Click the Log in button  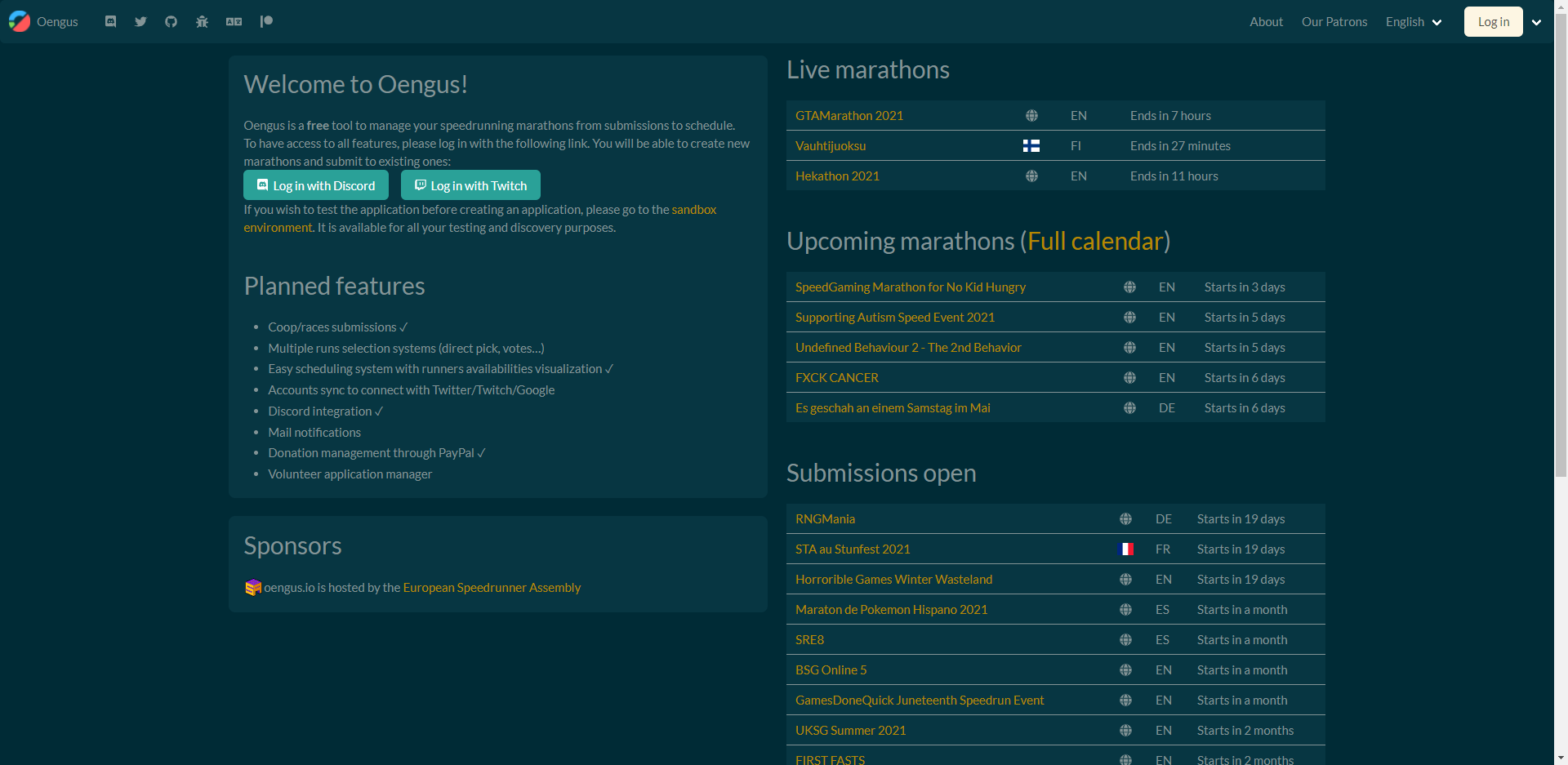tap(1493, 22)
